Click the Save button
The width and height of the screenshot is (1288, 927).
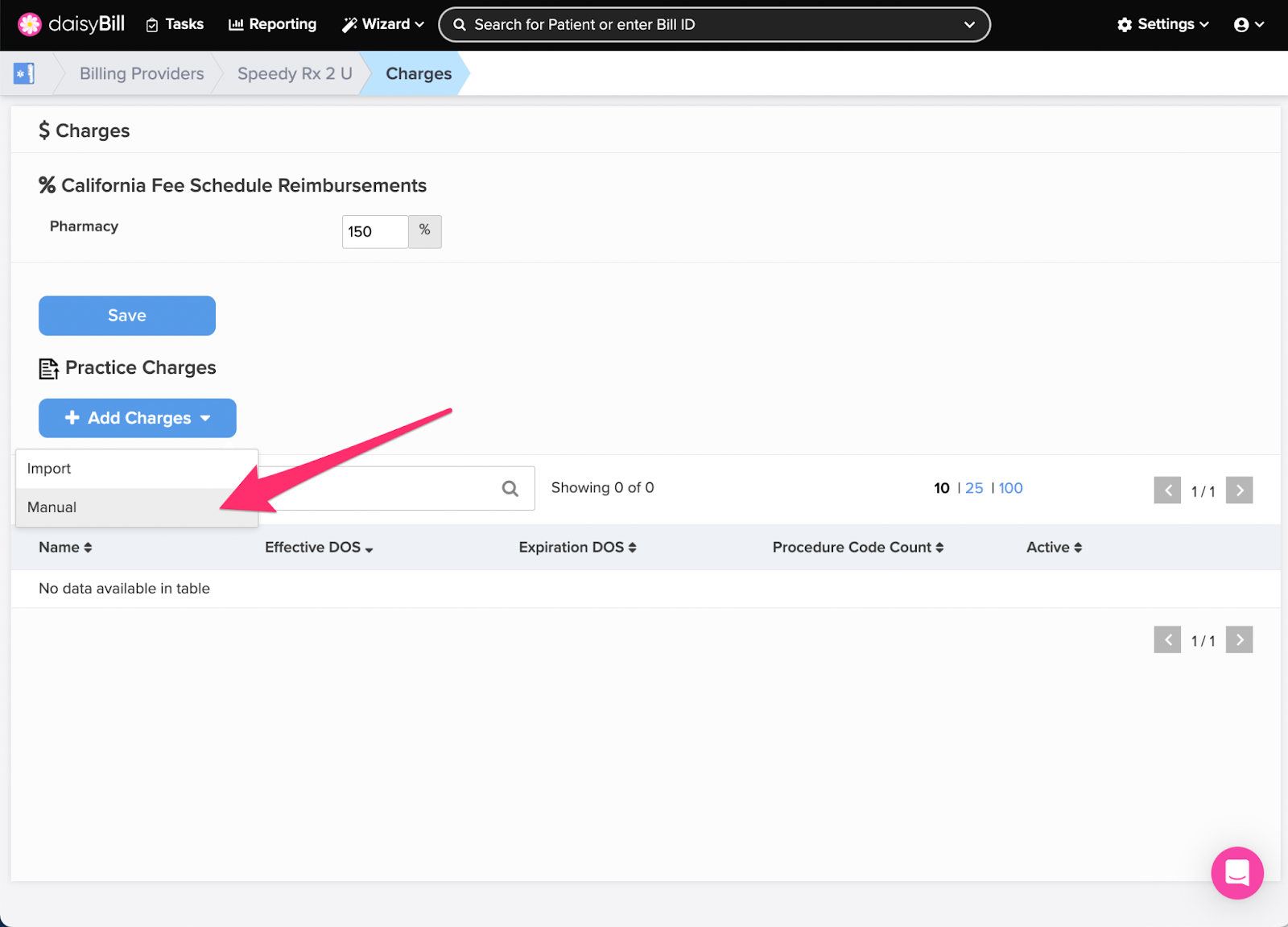pos(127,316)
